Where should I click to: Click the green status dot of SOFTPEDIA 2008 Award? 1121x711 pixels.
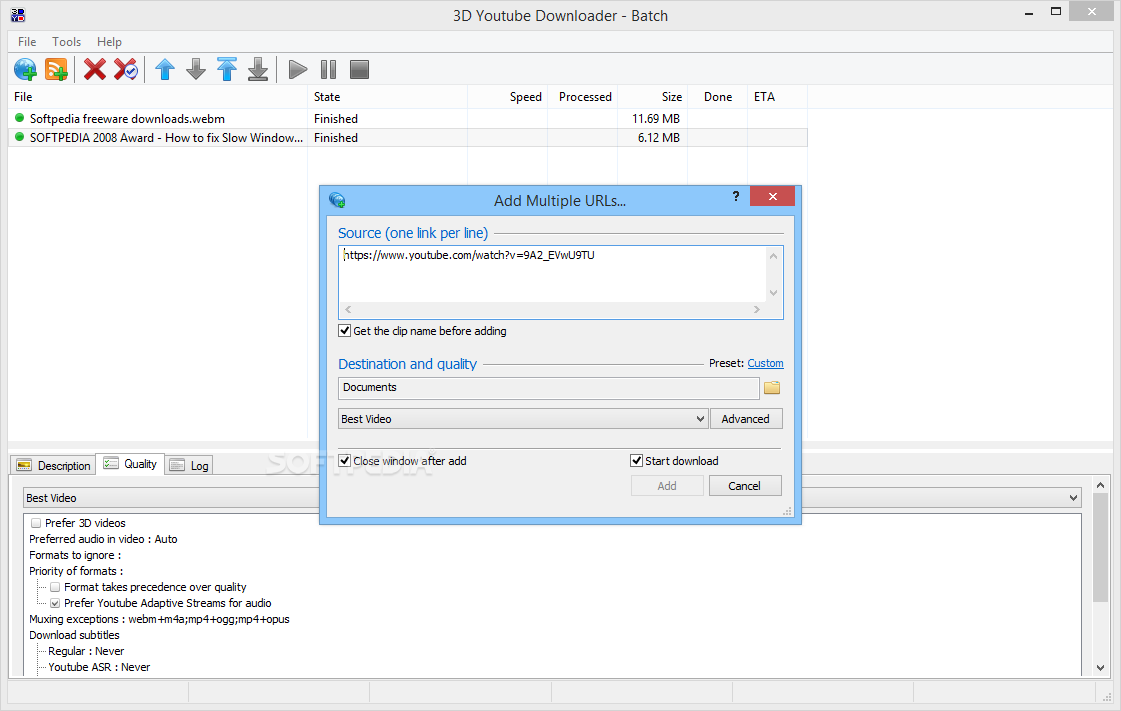tap(19, 136)
